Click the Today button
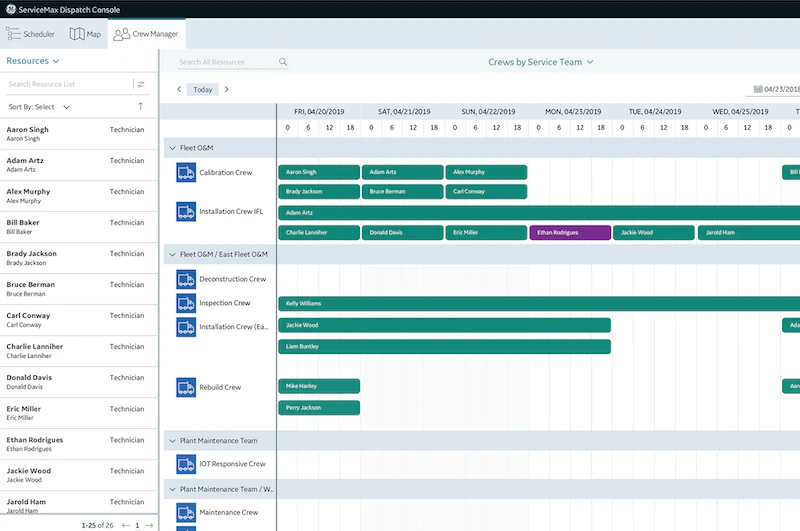Screen dimensions: 800x531 pos(203,89)
